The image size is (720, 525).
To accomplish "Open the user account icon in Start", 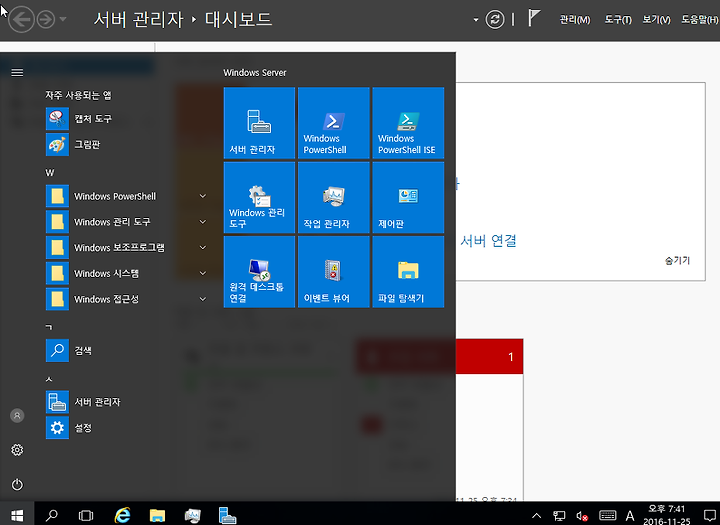I will click(x=17, y=416).
